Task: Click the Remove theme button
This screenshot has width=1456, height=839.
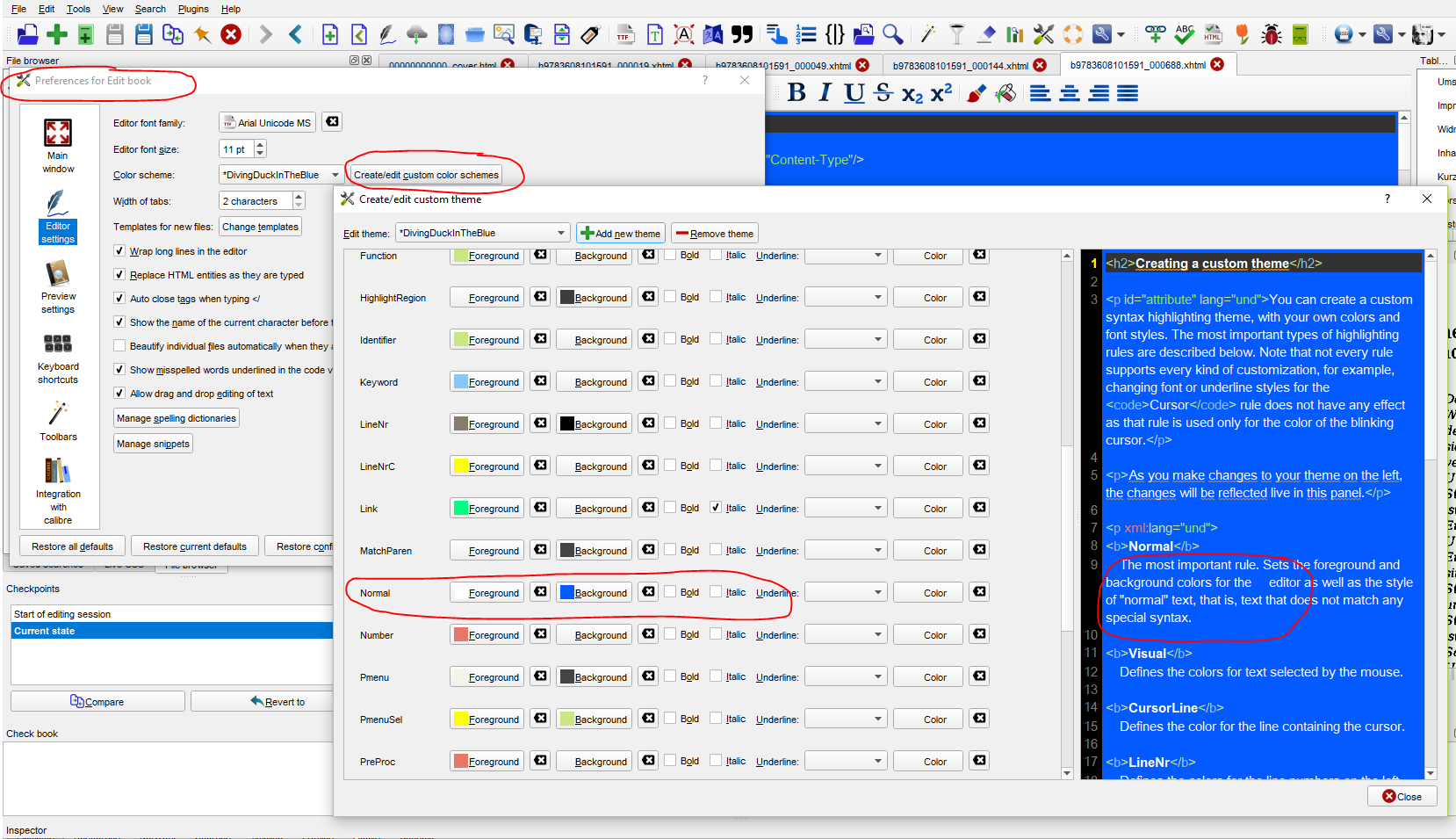Action: [x=715, y=234]
